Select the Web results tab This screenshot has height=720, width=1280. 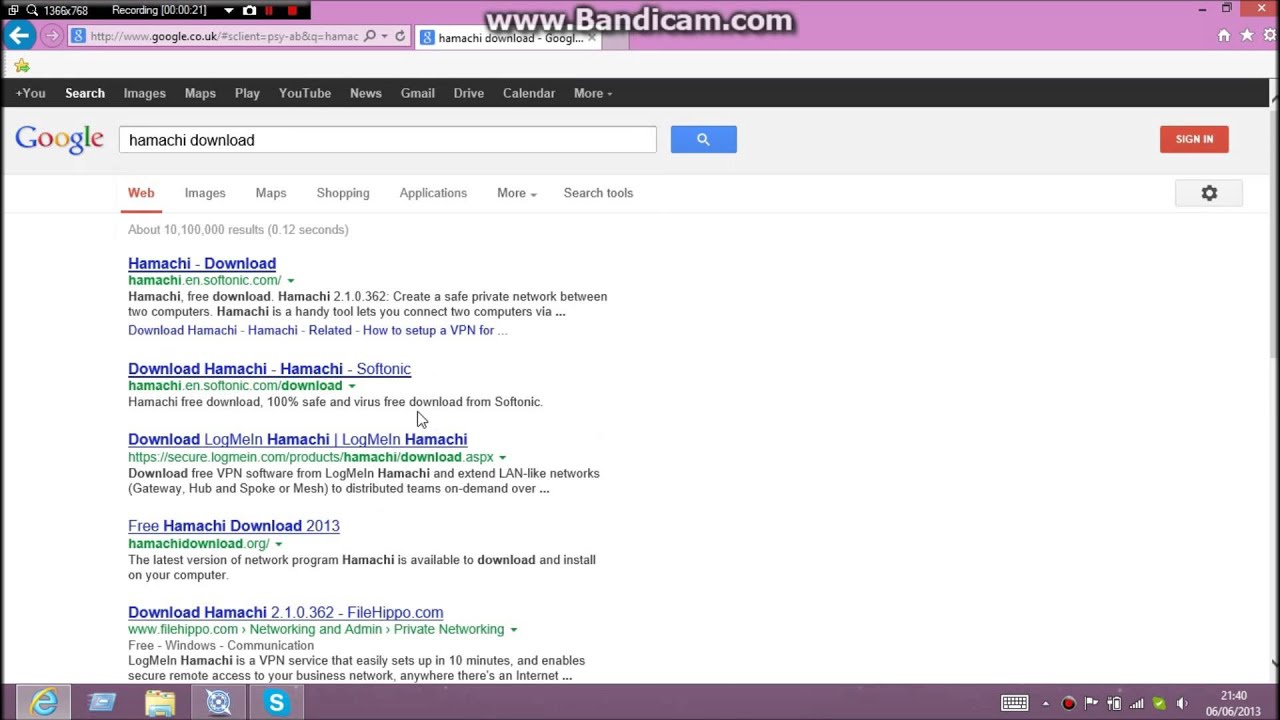[x=141, y=193]
